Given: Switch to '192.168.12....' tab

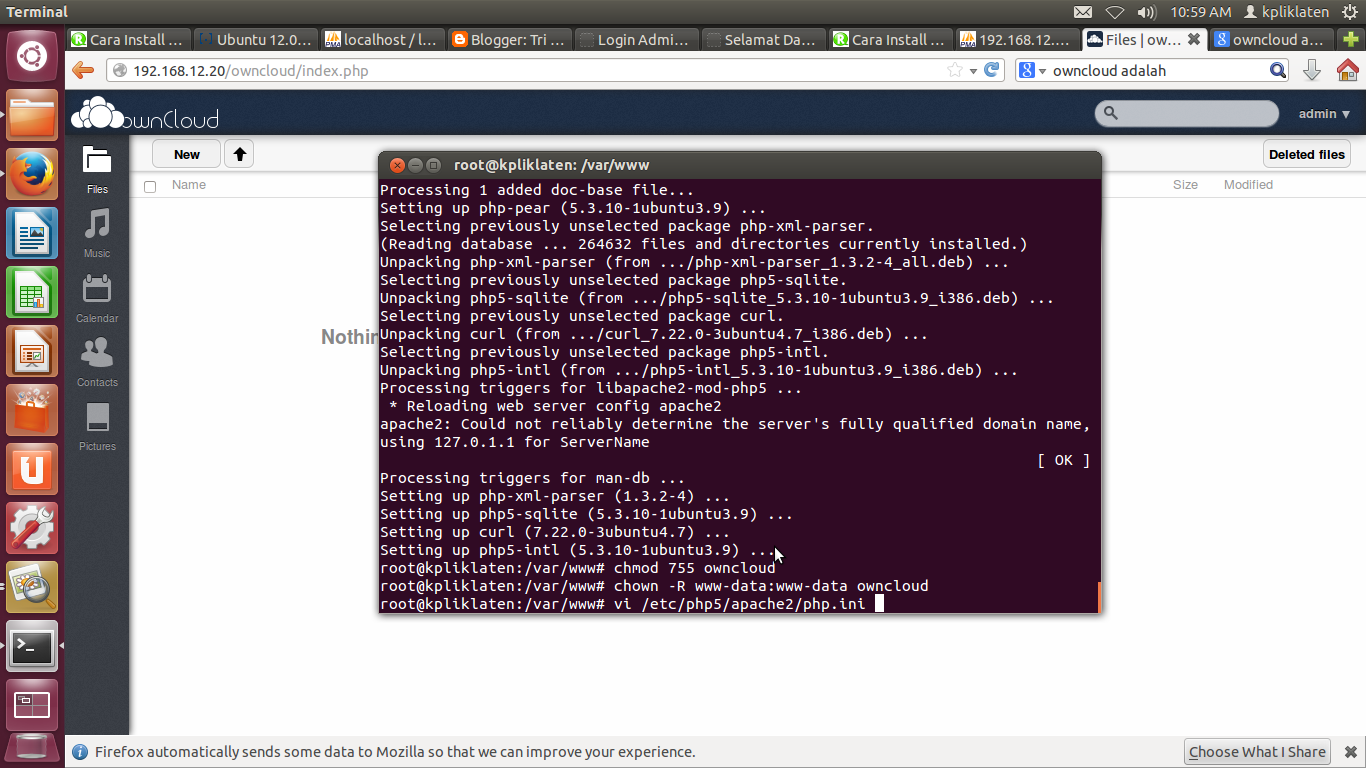Looking at the screenshot, I should coord(1017,40).
